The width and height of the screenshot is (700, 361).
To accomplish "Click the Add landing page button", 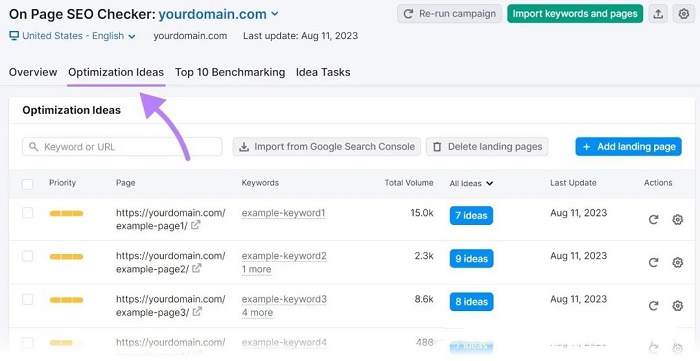I will 629,147.
